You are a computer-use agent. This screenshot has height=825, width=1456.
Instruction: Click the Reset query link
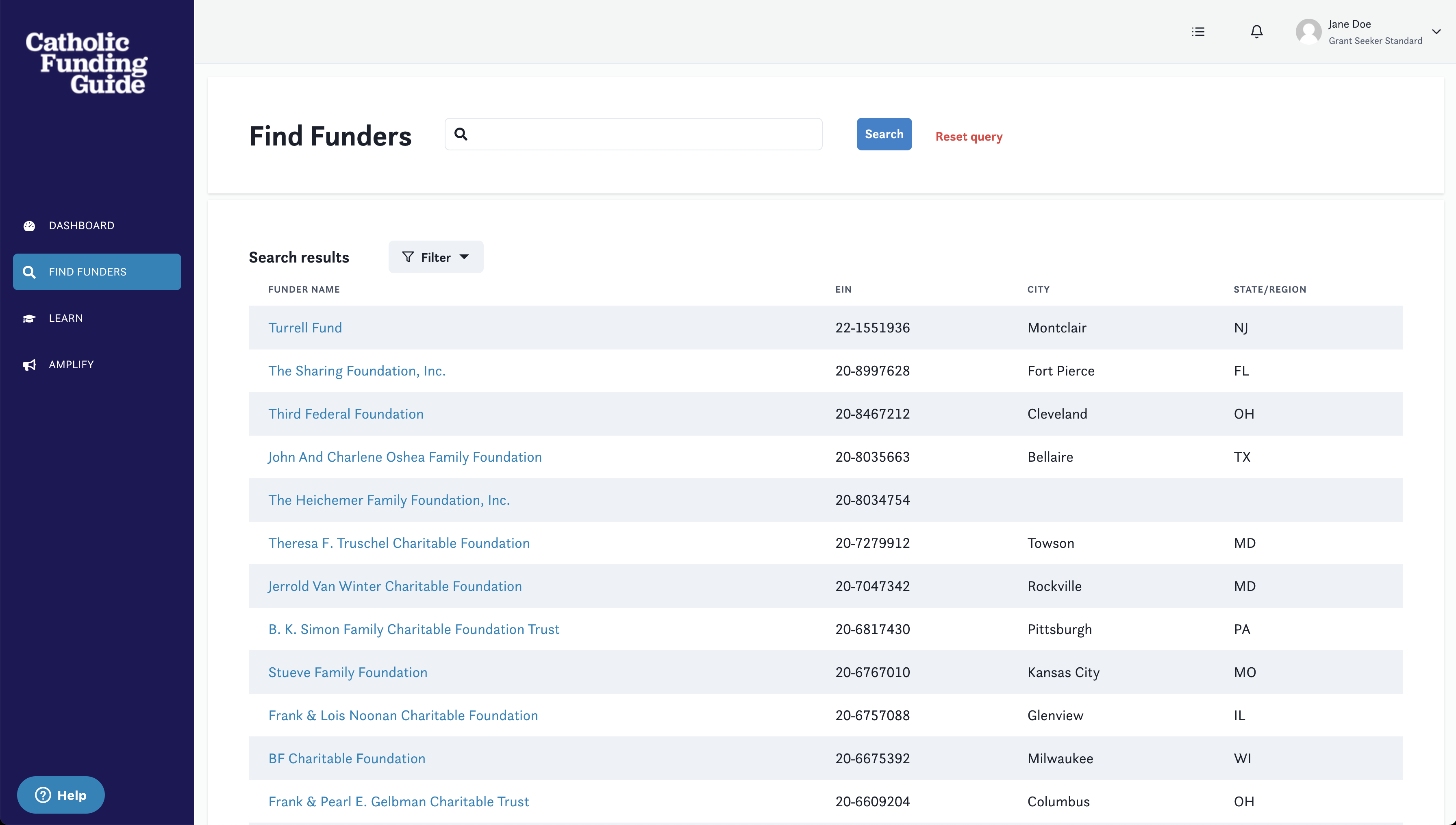pos(968,137)
